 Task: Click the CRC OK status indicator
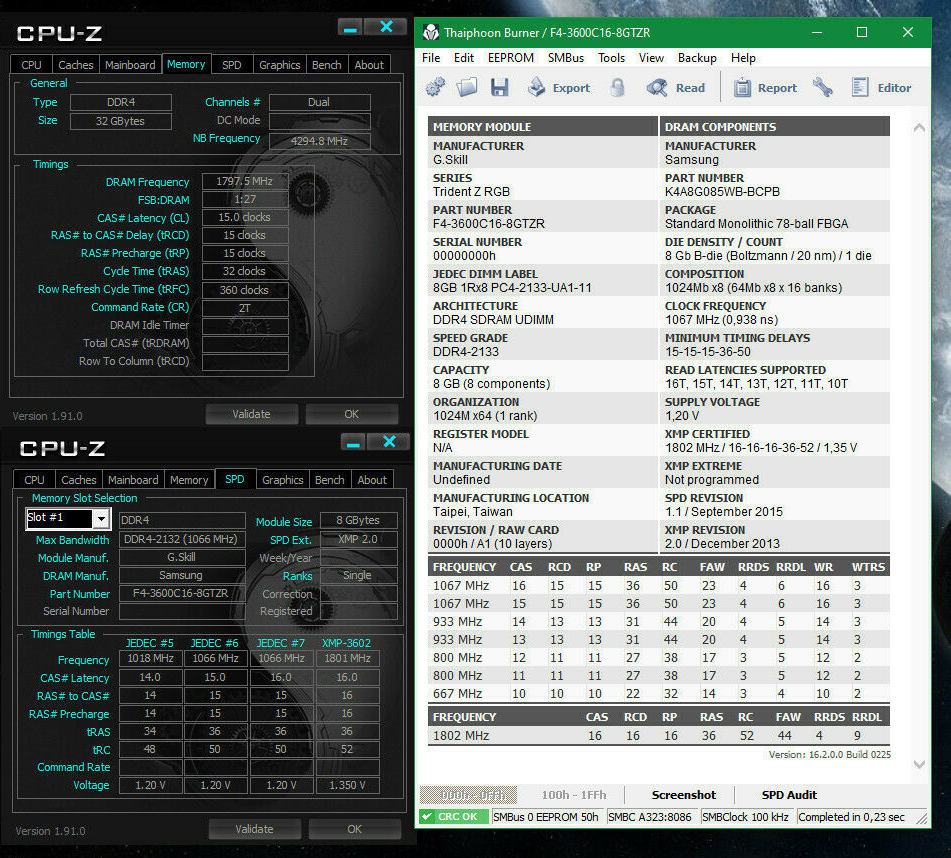point(453,817)
